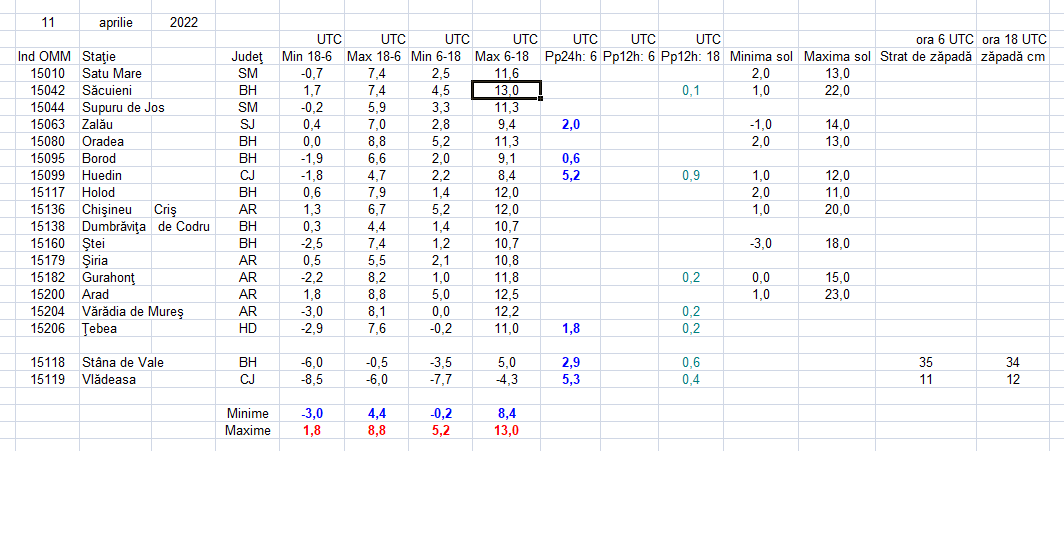Select the day cell containing 11
1064x540 pixels.
(48, 22)
